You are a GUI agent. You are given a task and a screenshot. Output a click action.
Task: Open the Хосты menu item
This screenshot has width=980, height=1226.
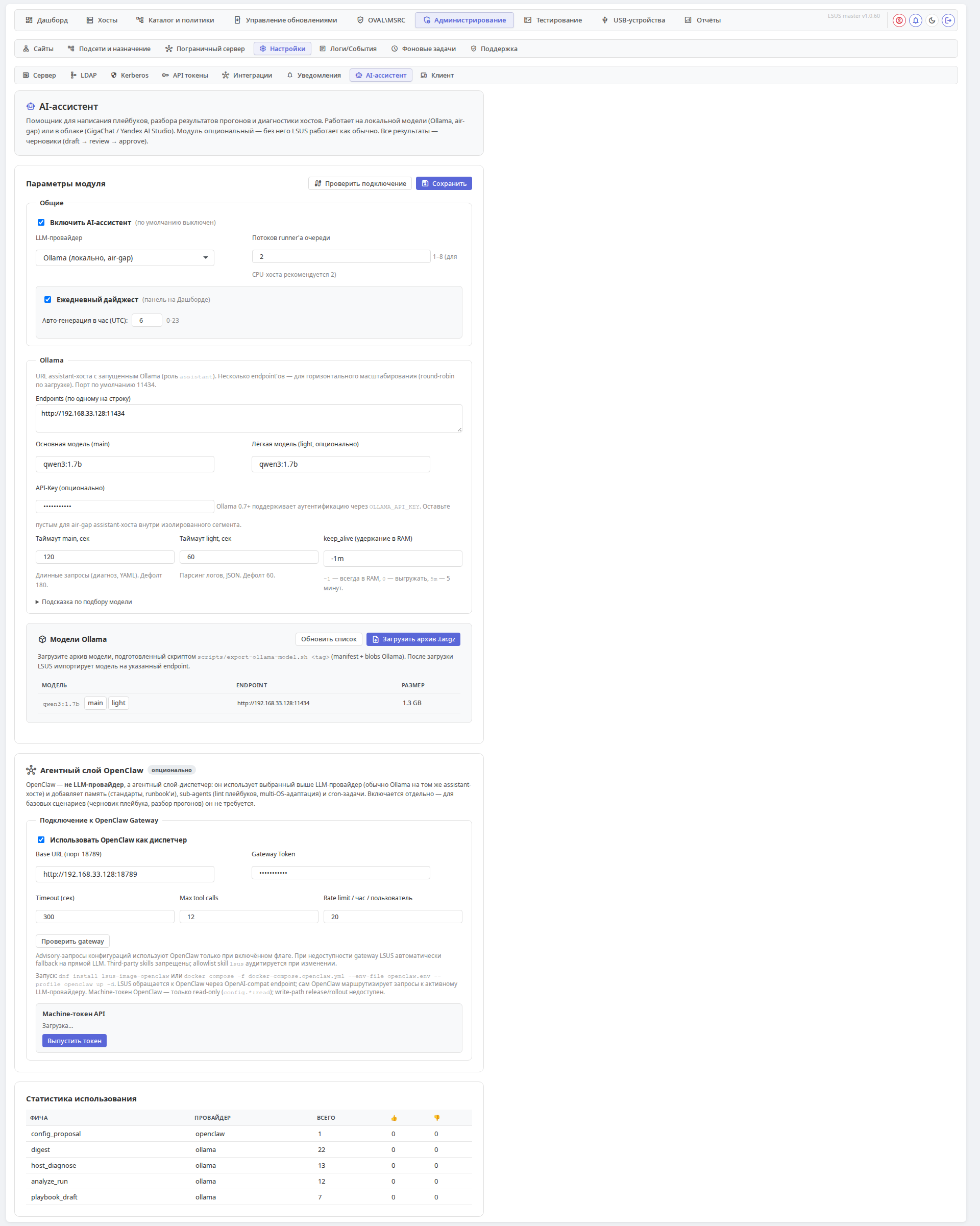point(102,20)
